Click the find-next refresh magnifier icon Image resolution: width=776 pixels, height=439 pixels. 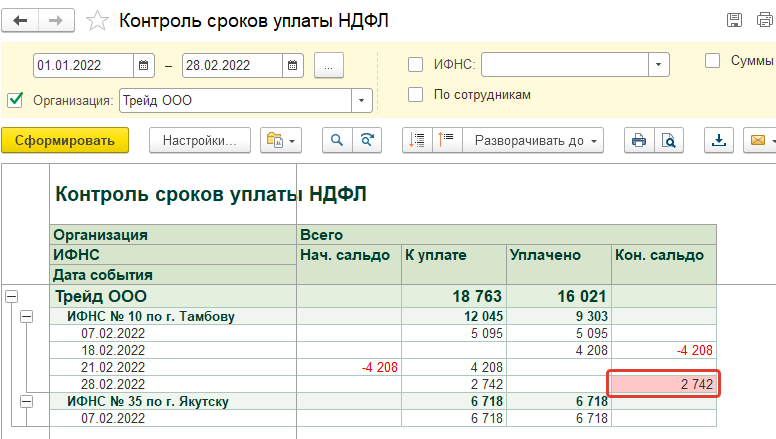[367, 141]
